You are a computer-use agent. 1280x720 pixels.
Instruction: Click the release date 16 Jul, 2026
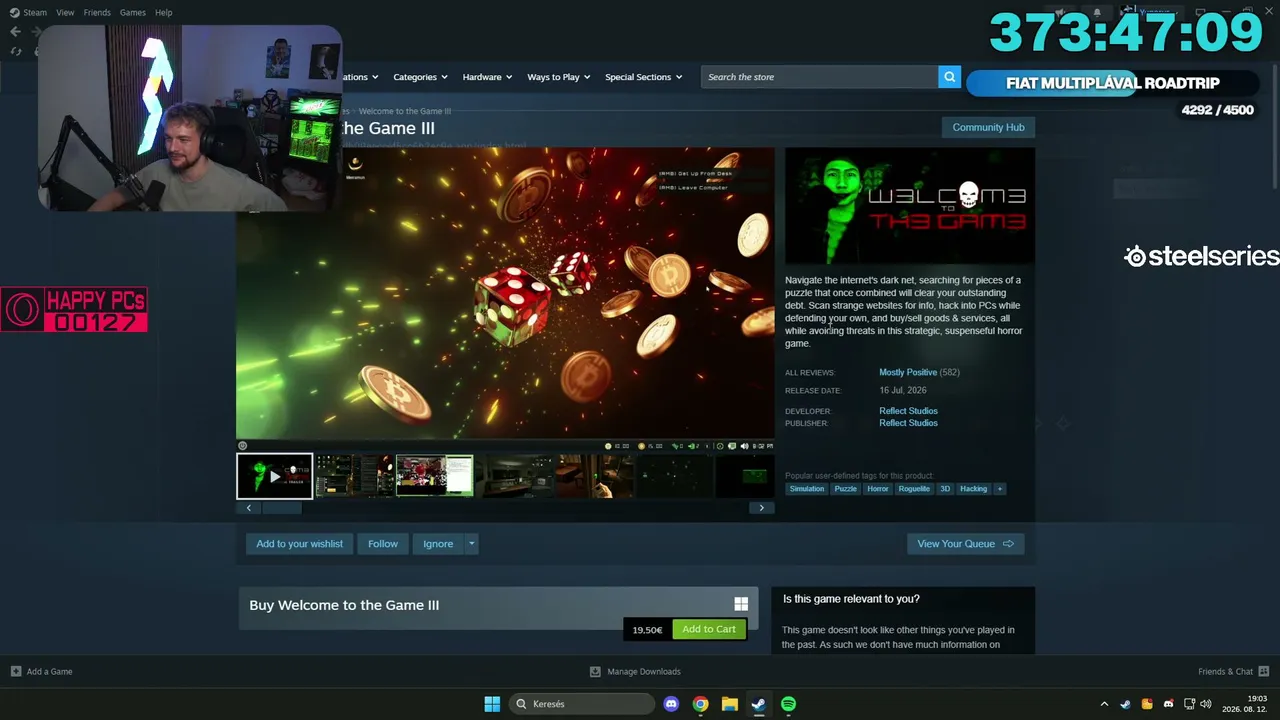pos(903,391)
